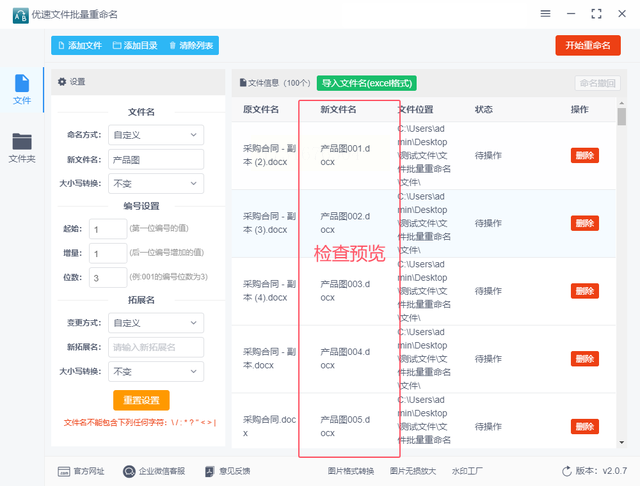Screen dimensions: 640x486
Task: Click the 状态 column header
Action: click(x=484, y=109)
